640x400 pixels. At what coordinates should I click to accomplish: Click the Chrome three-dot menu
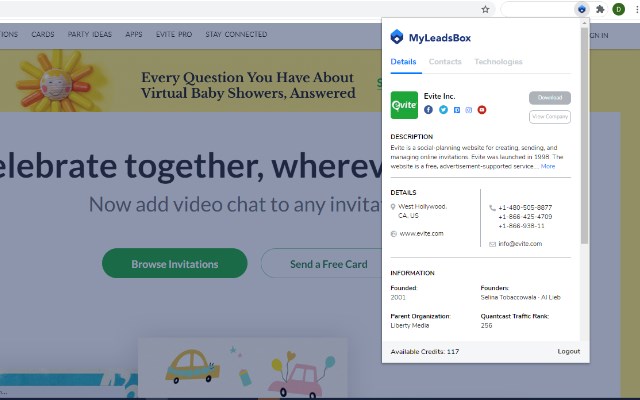[x=637, y=9]
